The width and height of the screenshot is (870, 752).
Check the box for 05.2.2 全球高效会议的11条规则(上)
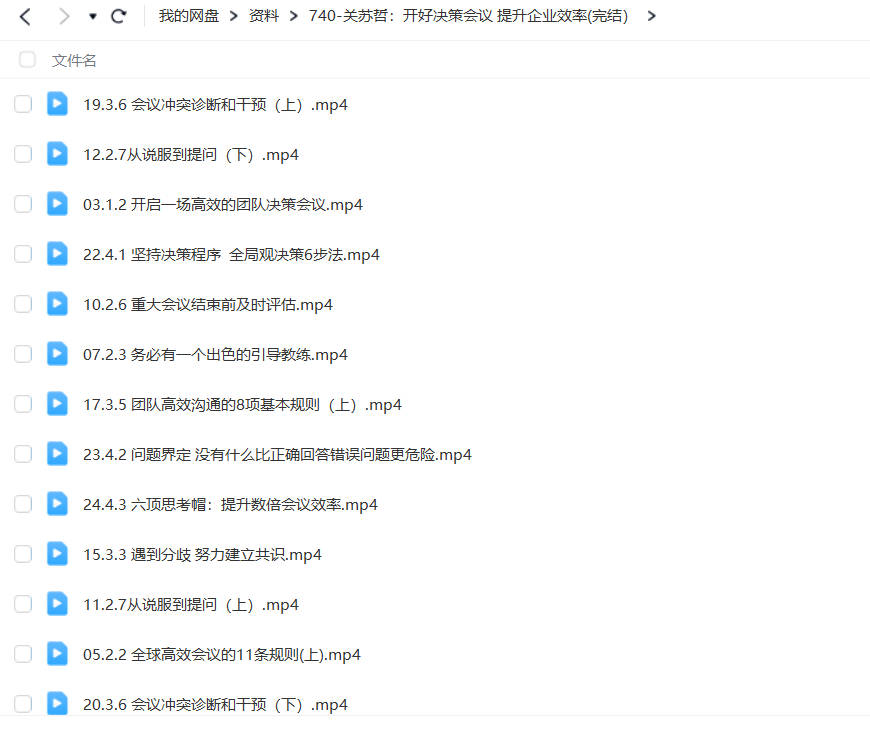(23, 653)
